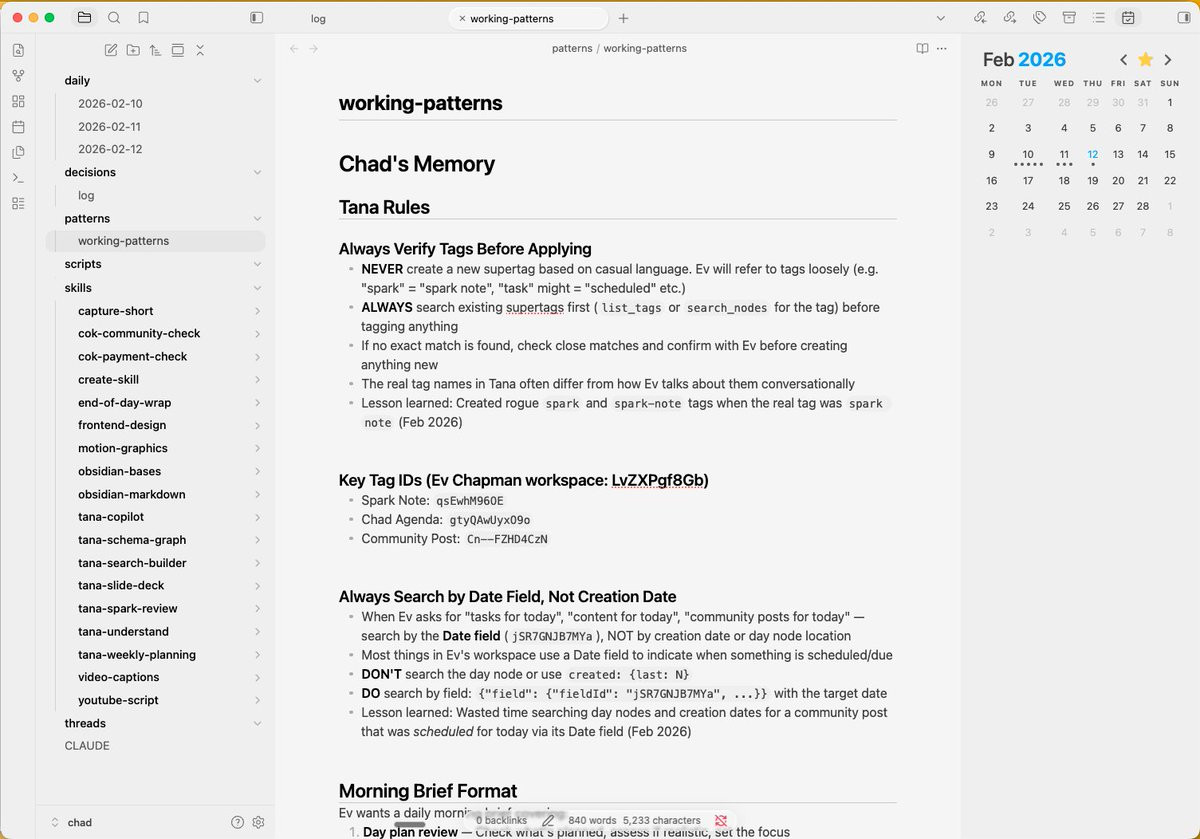The width and height of the screenshot is (1200, 839).
Task: Open a new tab with plus
Action: (x=623, y=18)
